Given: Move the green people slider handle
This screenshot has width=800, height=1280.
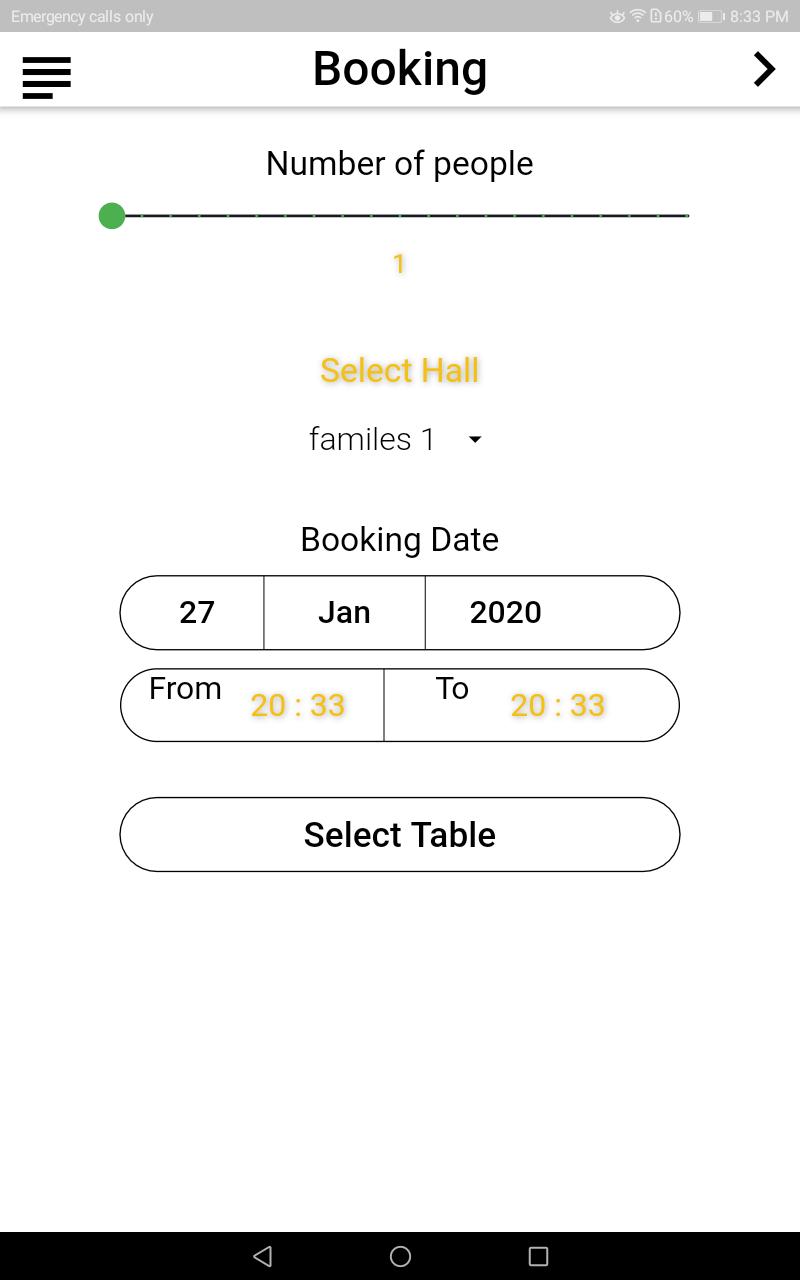Looking at the screenshot, I should point(112,215).
